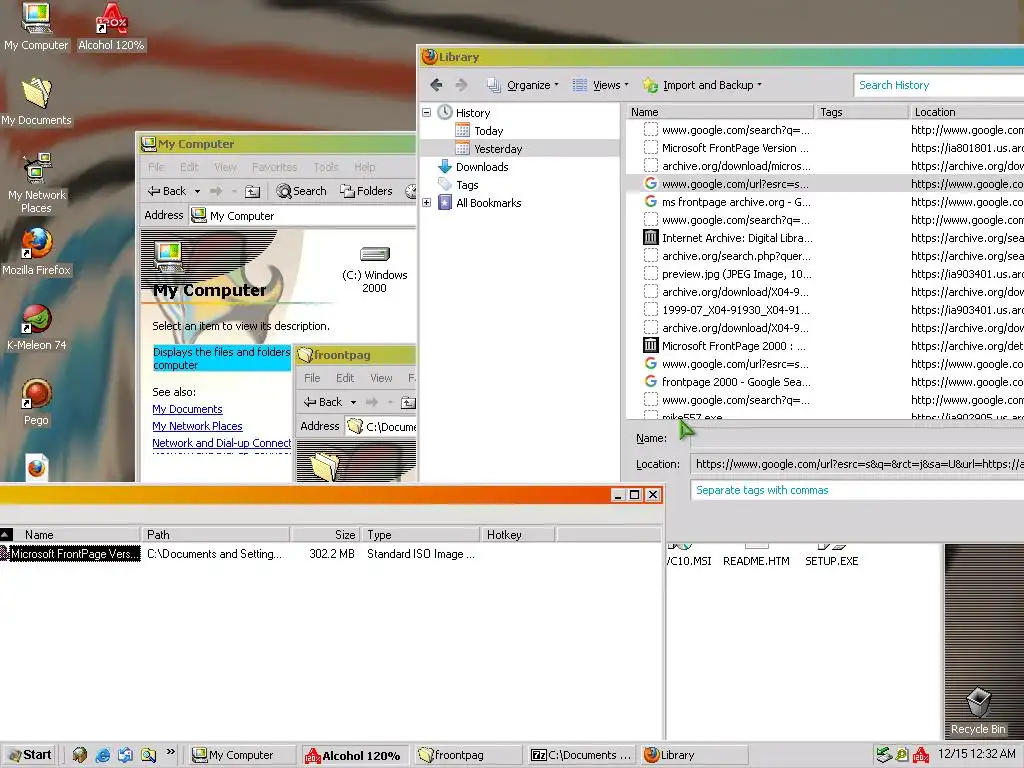Open the My Computer desktop icon
This screenshot has height=768, width=1024.
pos(36,26)
